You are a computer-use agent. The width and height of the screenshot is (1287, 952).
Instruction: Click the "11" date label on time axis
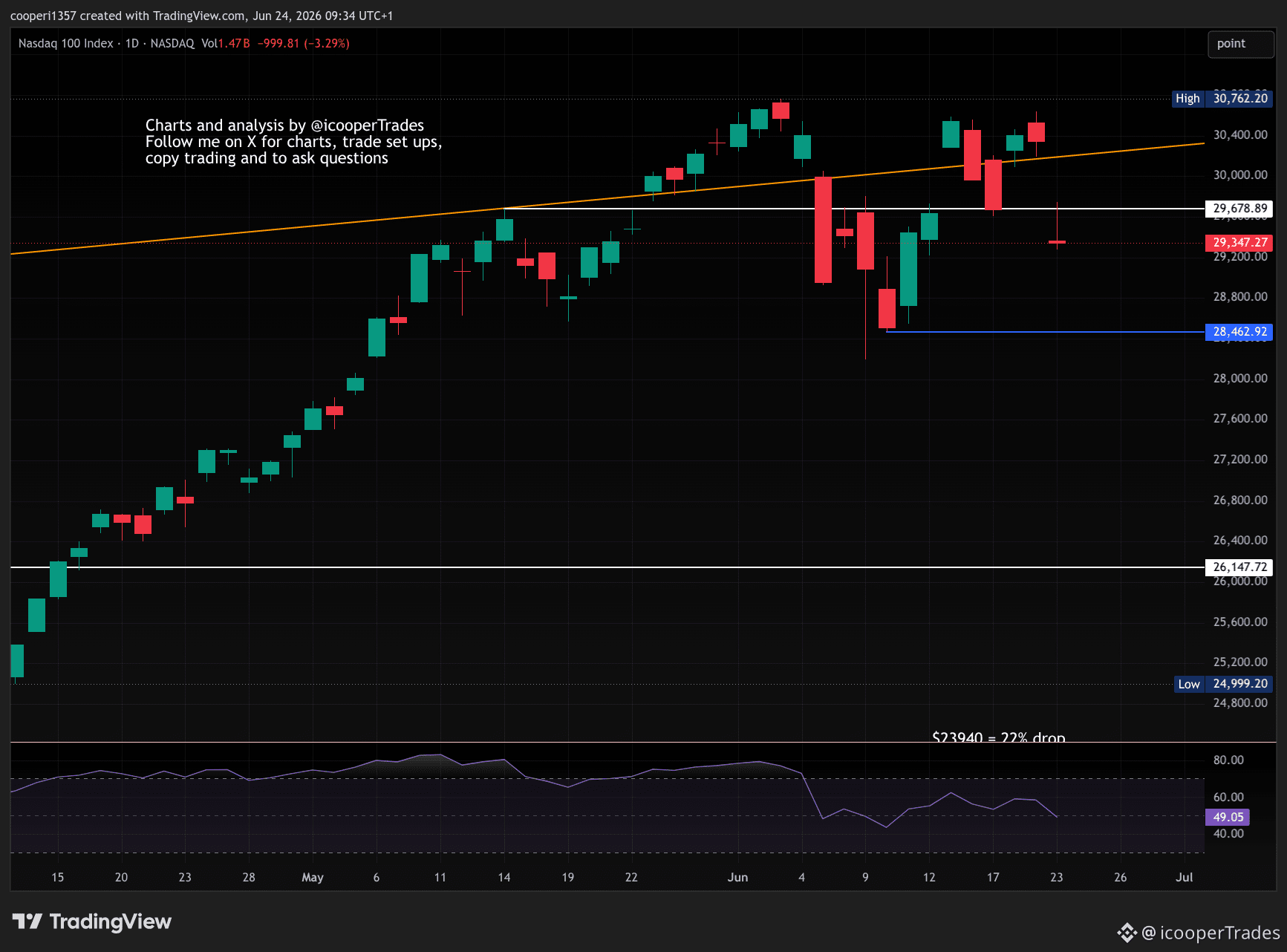440,878
